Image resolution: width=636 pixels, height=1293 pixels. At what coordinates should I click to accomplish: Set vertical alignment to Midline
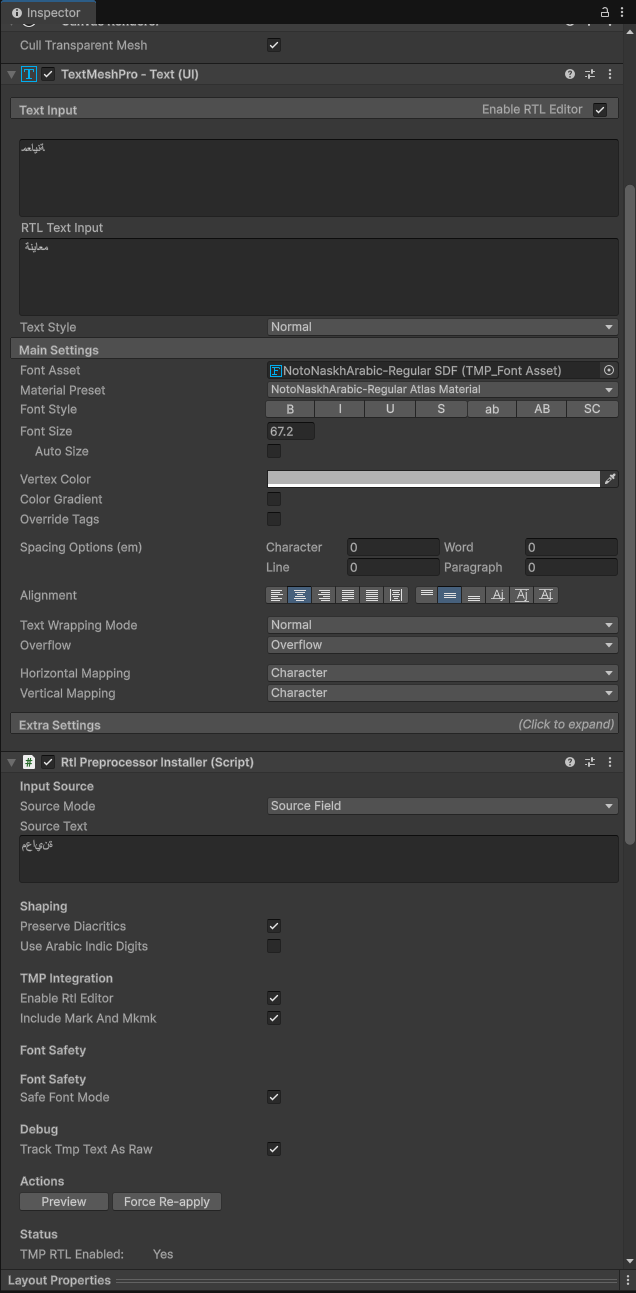click(522, 595)
